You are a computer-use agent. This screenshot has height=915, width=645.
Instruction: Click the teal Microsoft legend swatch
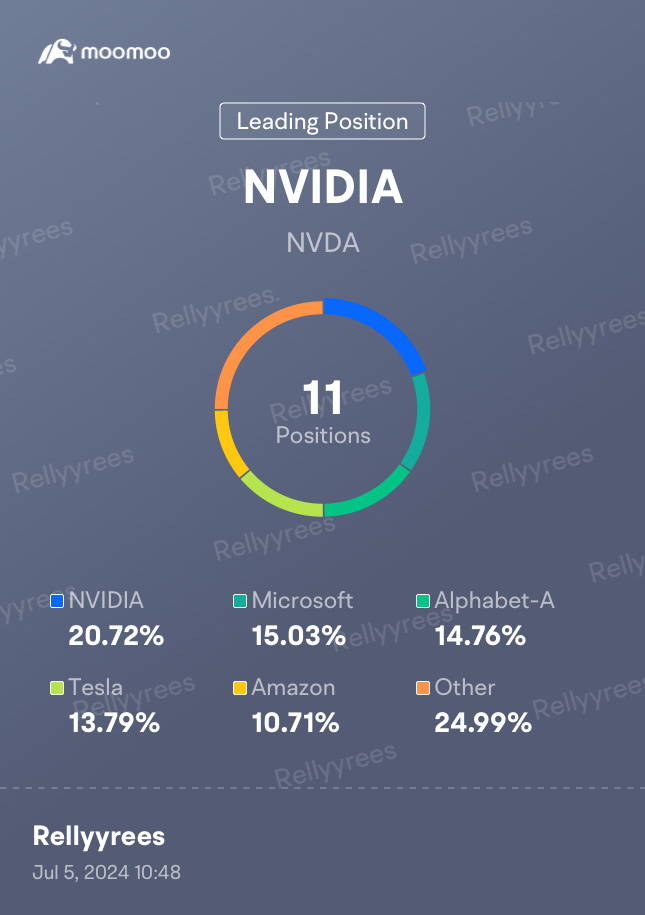point(240,600)
